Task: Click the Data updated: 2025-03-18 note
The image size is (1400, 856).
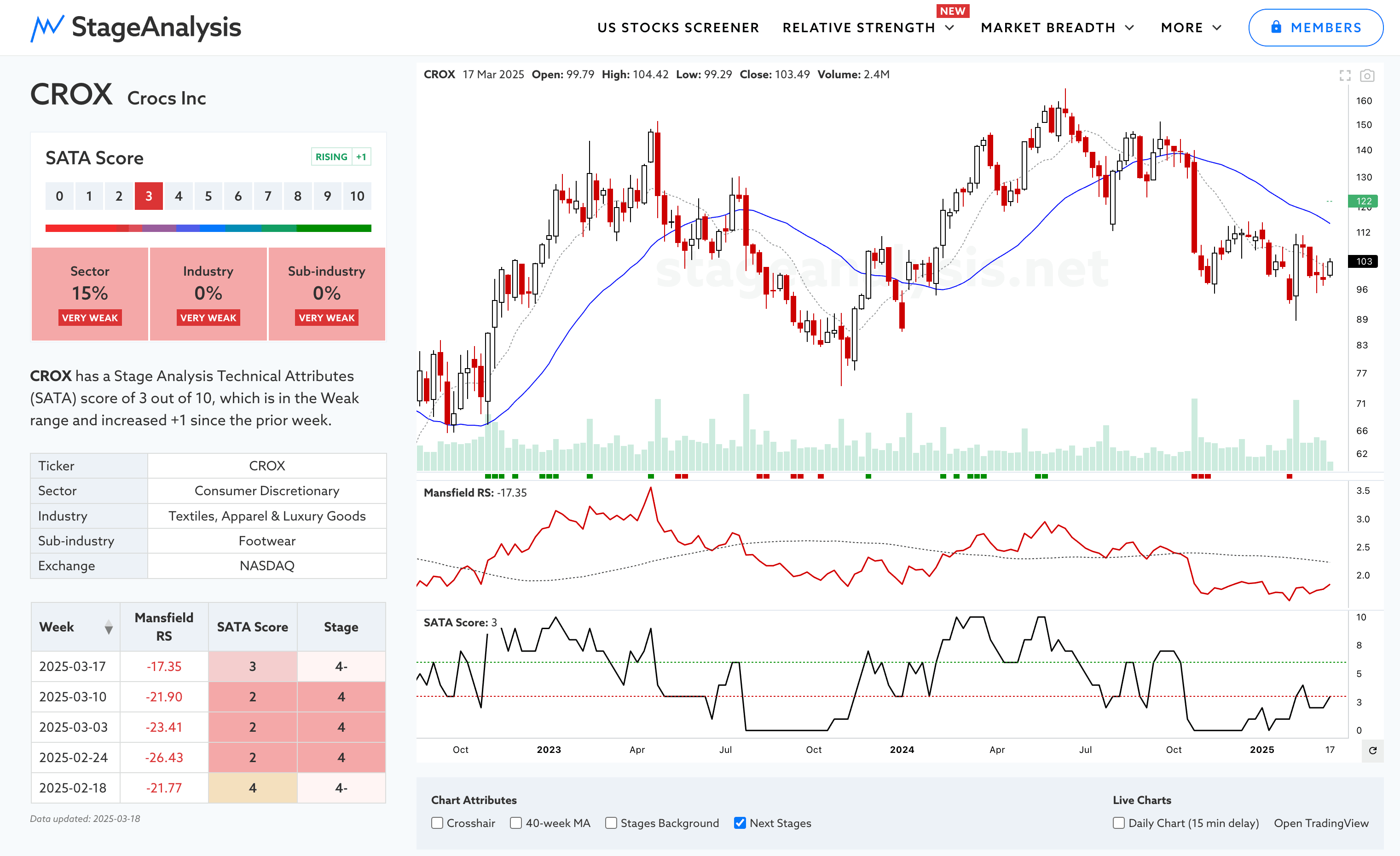Action: [85, 819]
